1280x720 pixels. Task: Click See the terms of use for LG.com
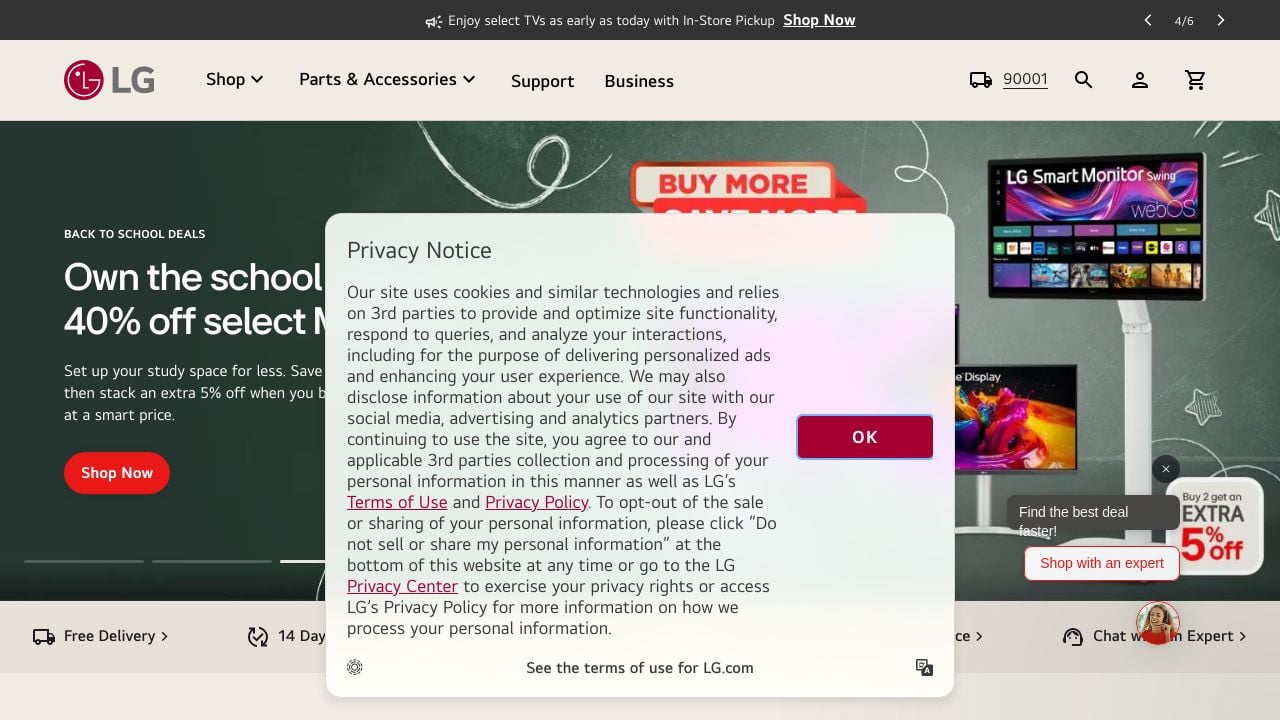coord(640,668)
